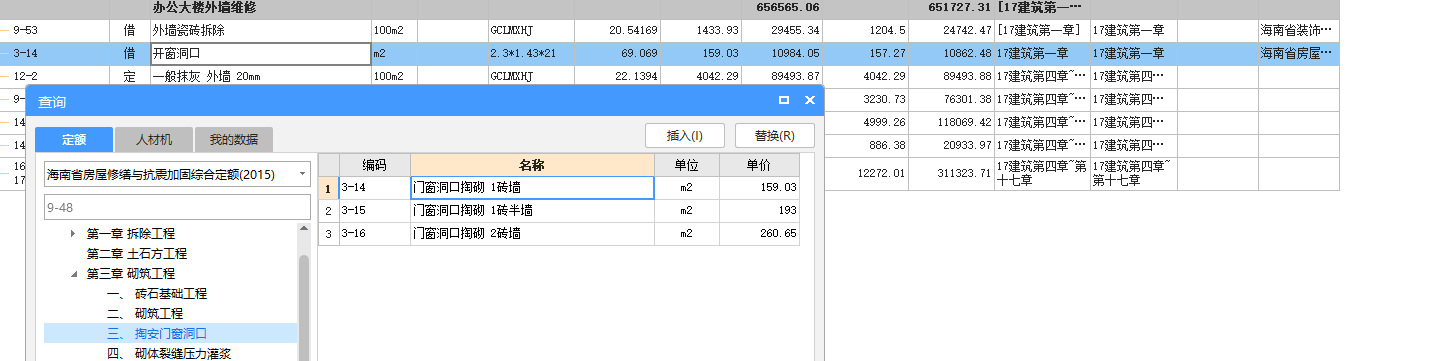This screenshot has width=1455, height=361.
Task: Click the 名称 column header
Action: pos(532,165)
